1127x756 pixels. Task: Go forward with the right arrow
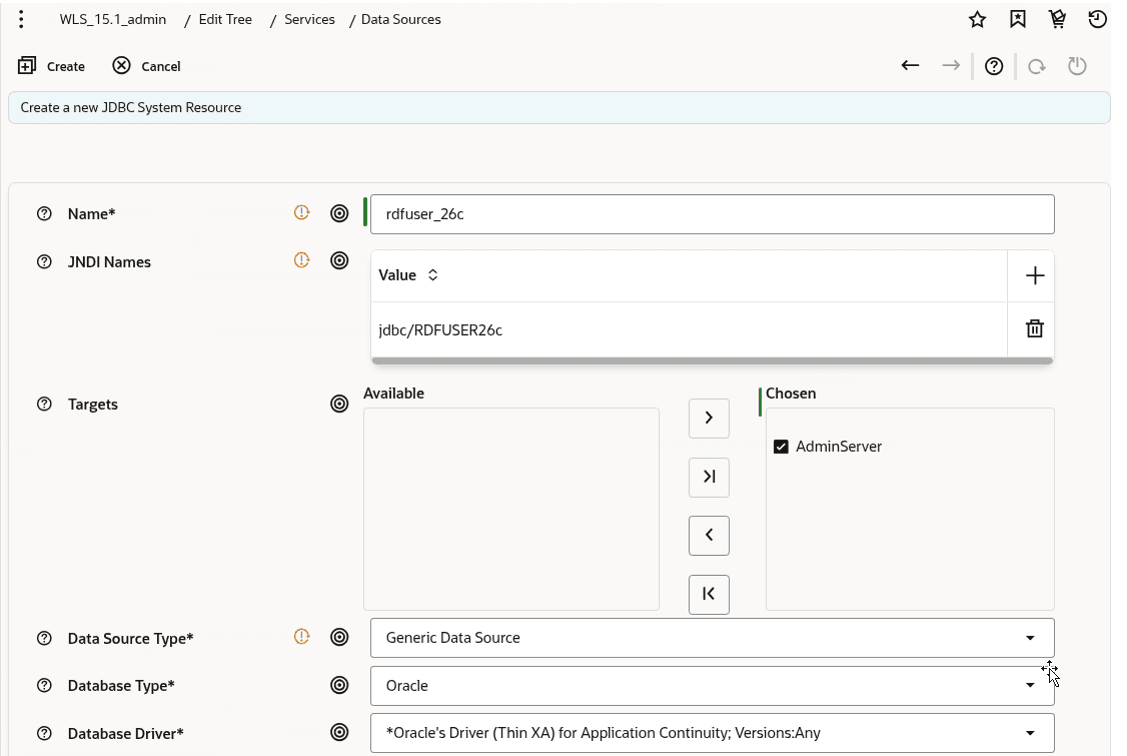tap(951, 65)
